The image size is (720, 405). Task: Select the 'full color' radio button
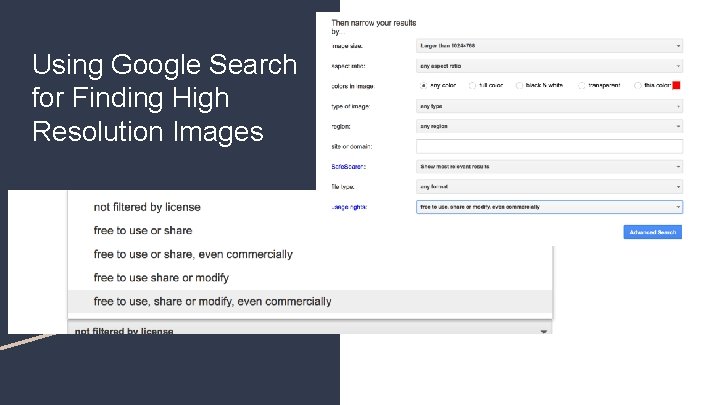point(472,85)
